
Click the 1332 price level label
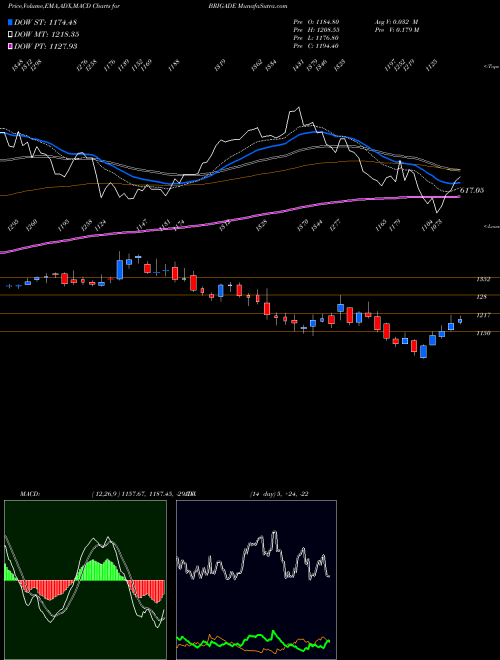click(x=483, y=279)
